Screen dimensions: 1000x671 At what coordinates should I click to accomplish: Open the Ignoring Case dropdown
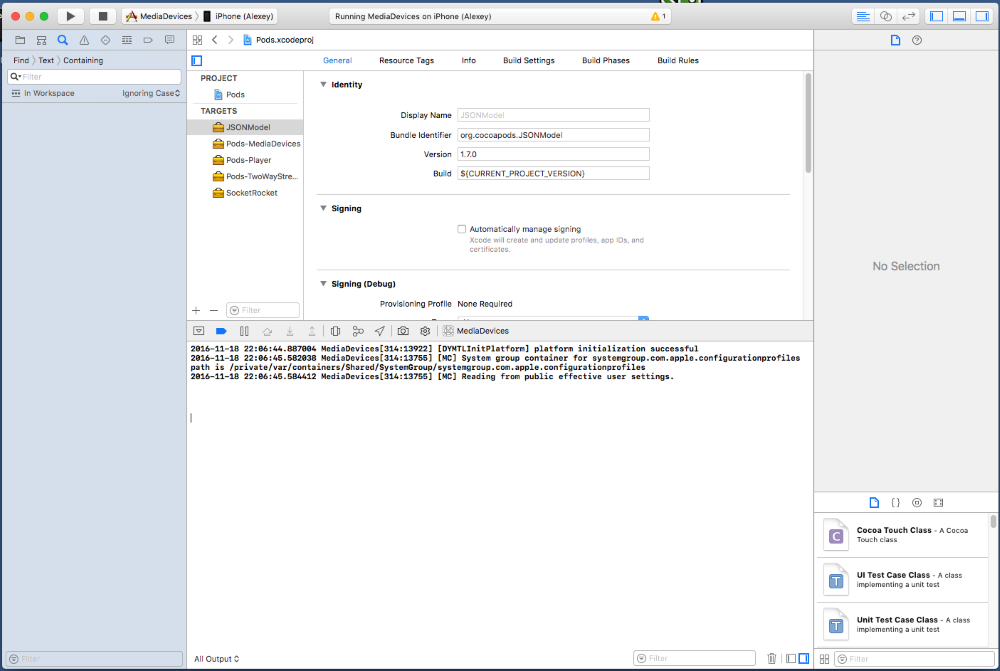(x=150, y=93)
